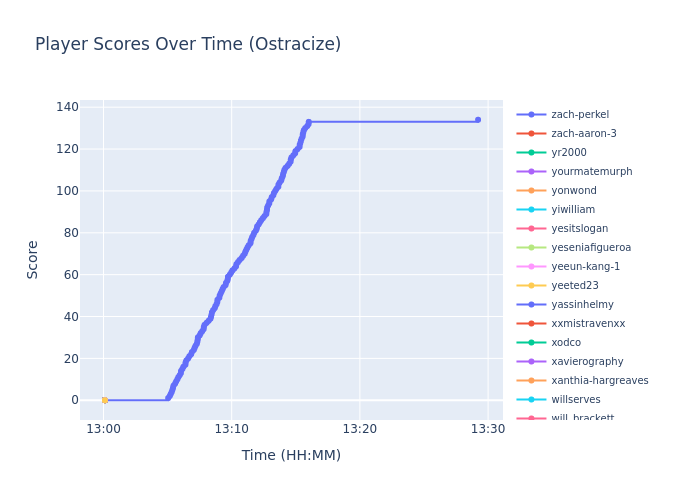Click final data point near 13:30
Viewport: 700px width, 500px height.
pyautogui.click(x=478, y=120)
